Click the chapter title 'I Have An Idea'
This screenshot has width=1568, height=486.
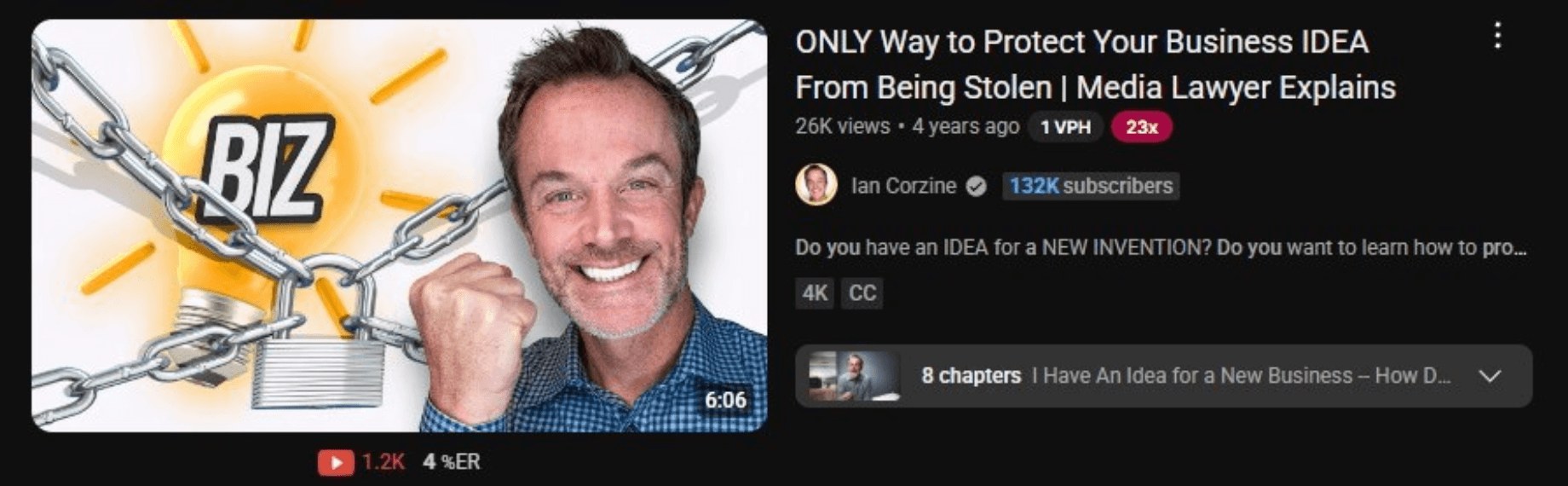(1241, 376)
